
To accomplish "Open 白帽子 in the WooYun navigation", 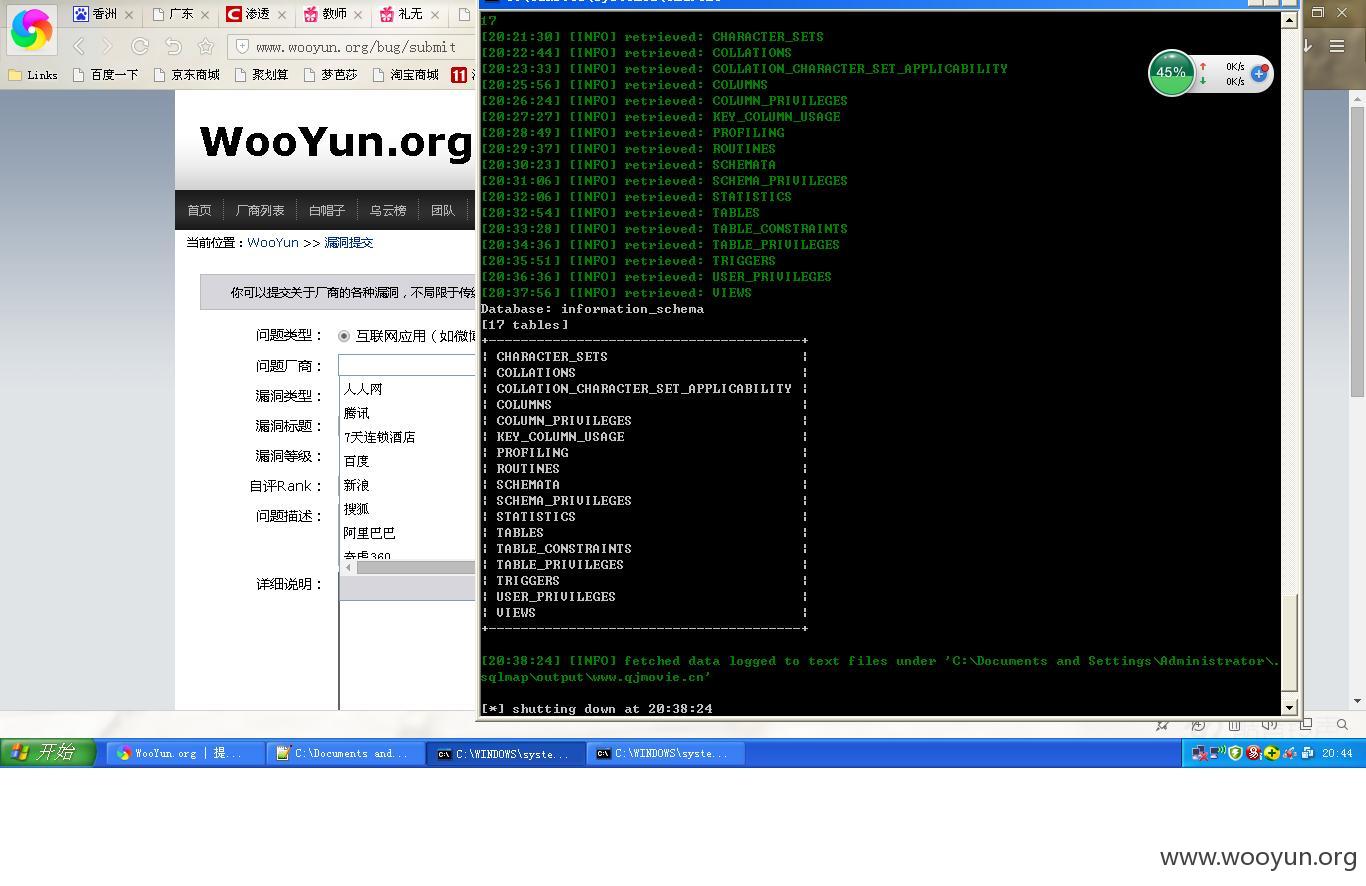I will (327, 210).
